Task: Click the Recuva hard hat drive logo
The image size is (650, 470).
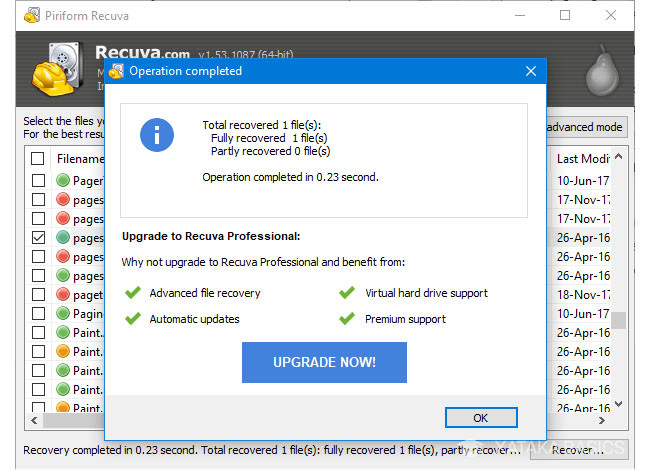Action: (58, 69)
